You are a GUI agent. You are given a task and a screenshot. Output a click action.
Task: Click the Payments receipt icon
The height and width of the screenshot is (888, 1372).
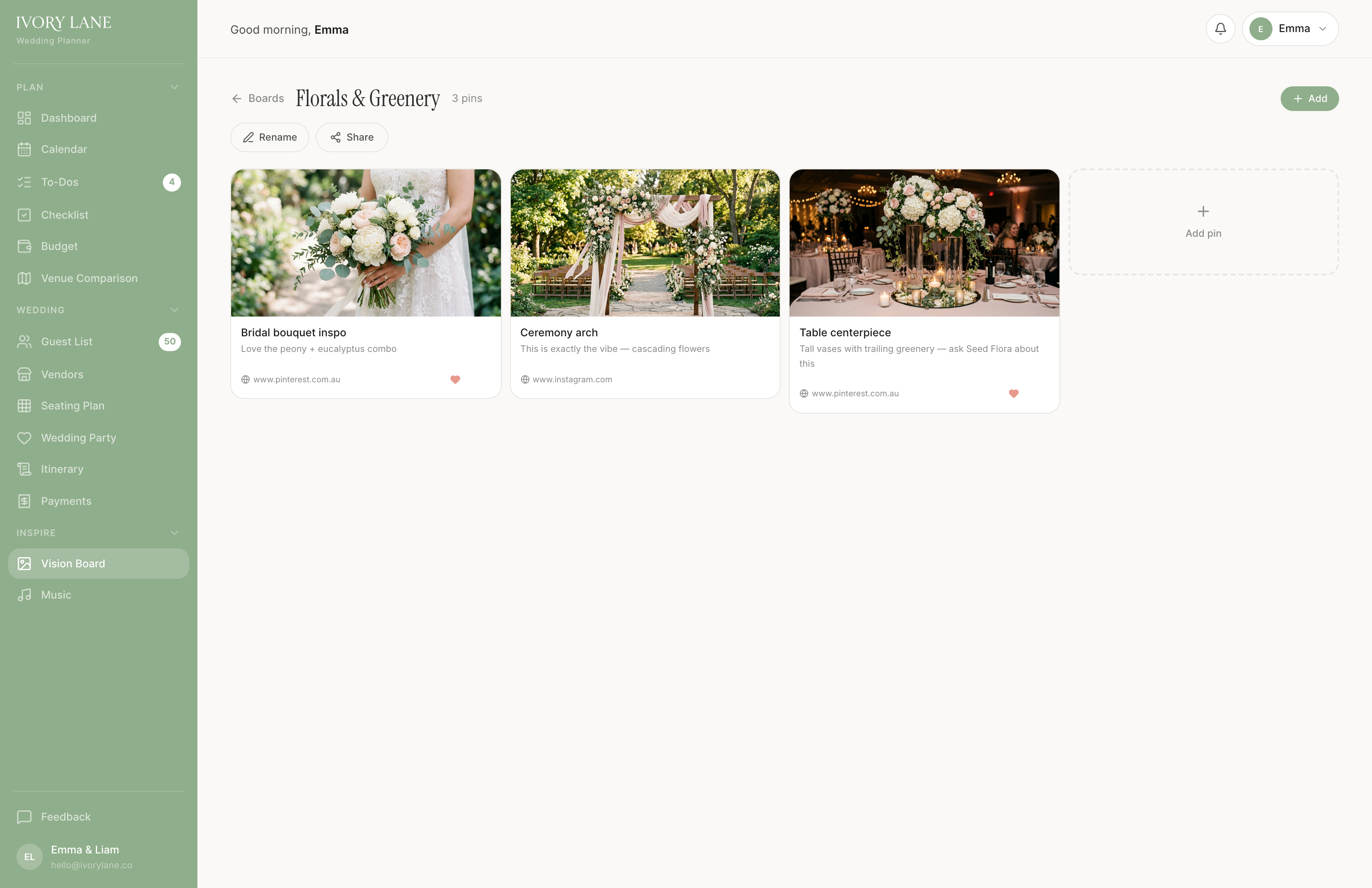click(x=24, y=501)
